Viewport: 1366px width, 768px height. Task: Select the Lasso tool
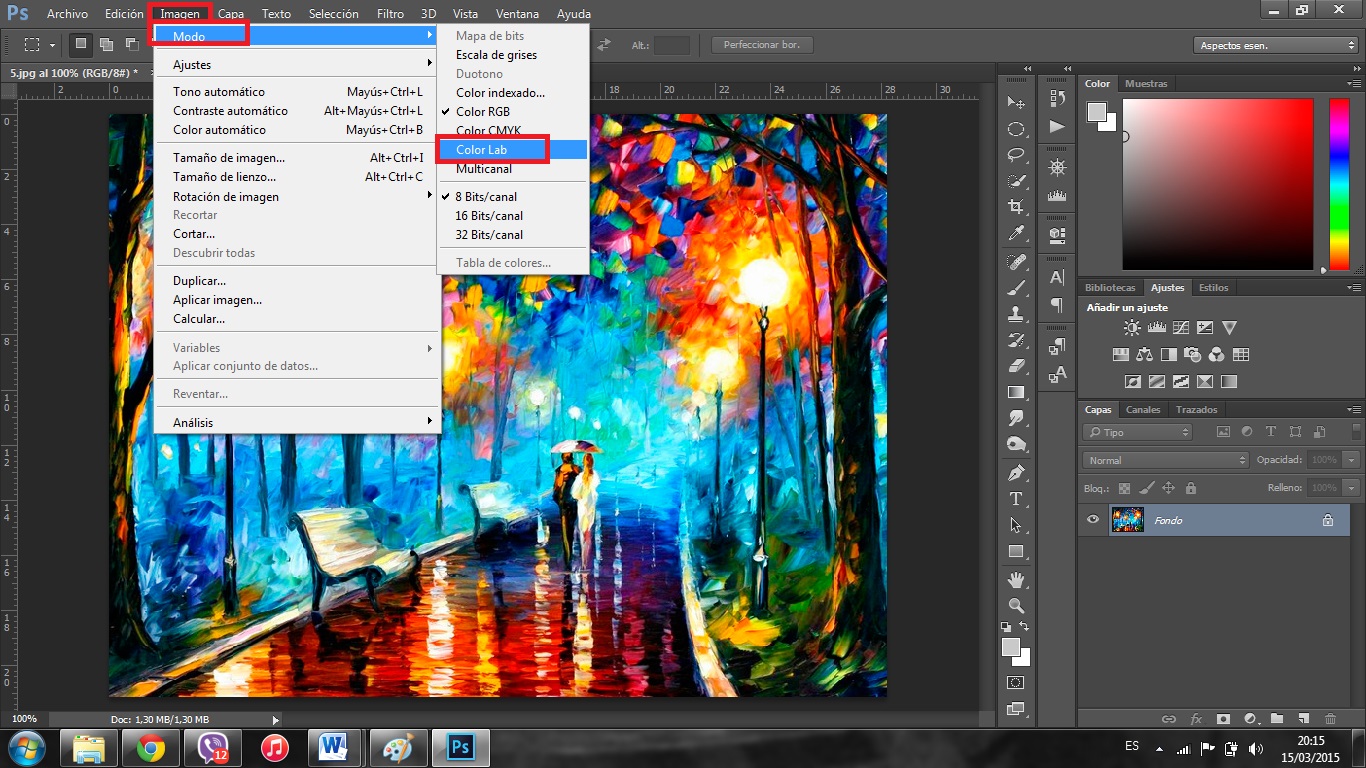(1016, 155)
